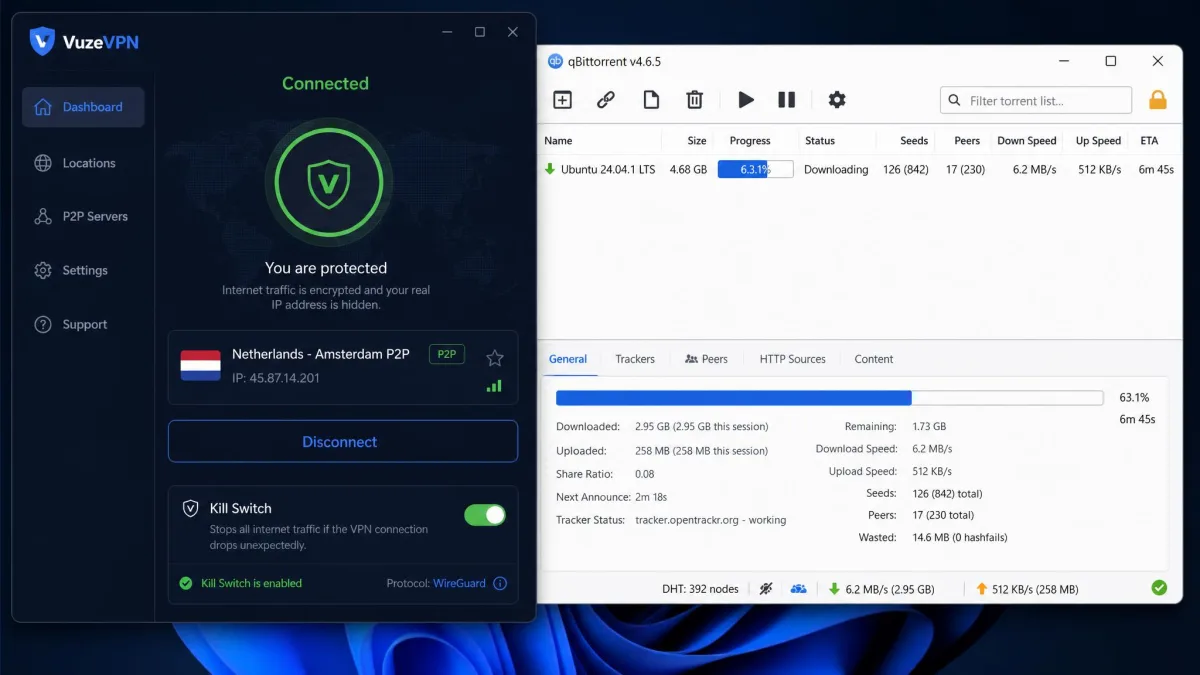Switch to the General tab
This screenshot has height=675, width=1200.
pyautogui.click(x=568, y=359)
